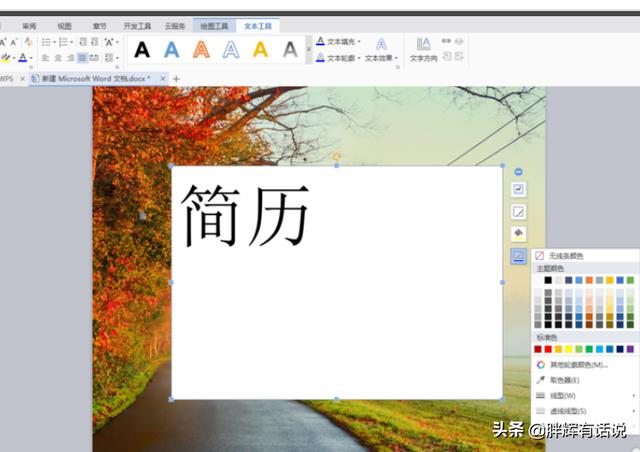Screen dimensions: 640x452
Task: Click the 文本轮廓 text outline button
Action: 336,58
